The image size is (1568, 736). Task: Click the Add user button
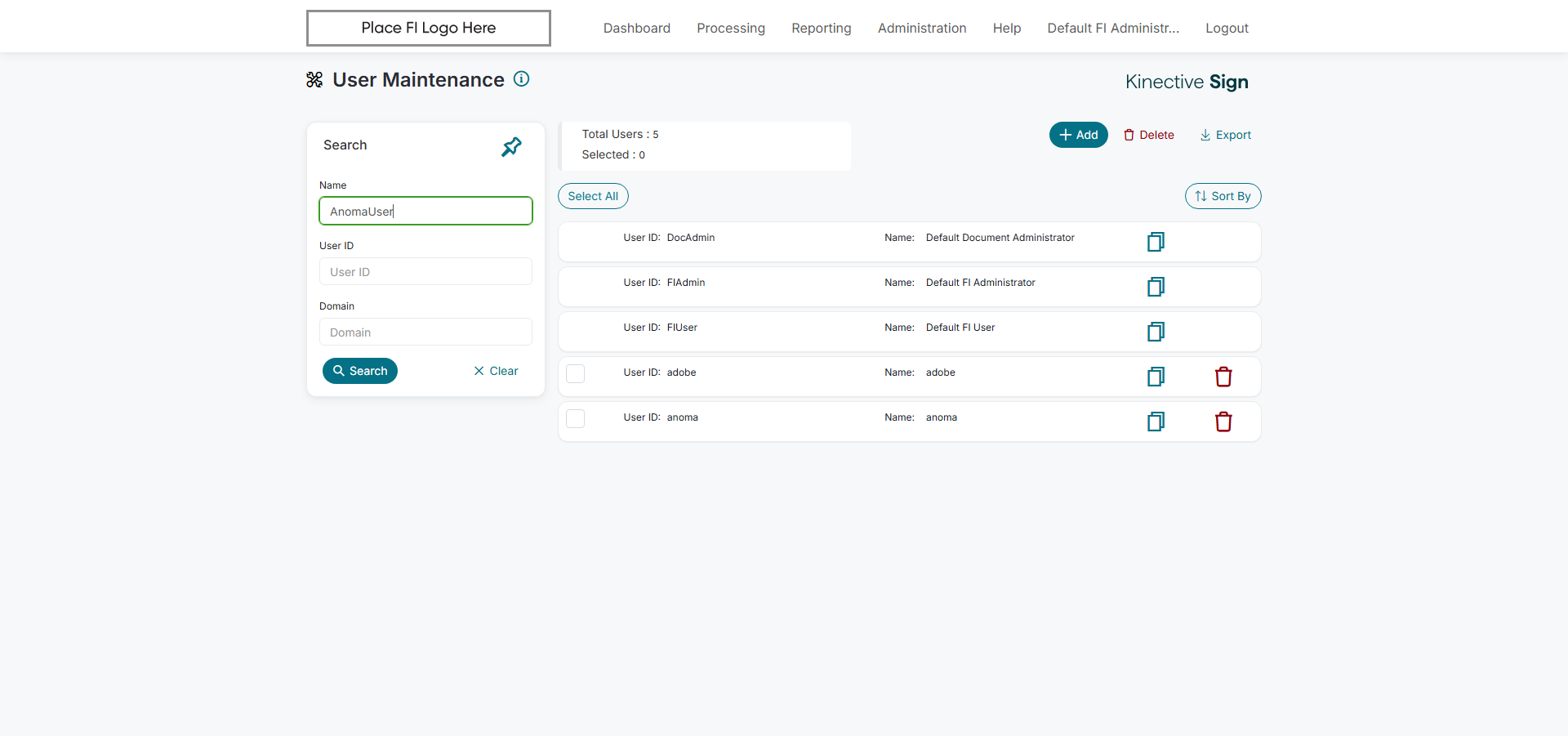coord(1078,135)
